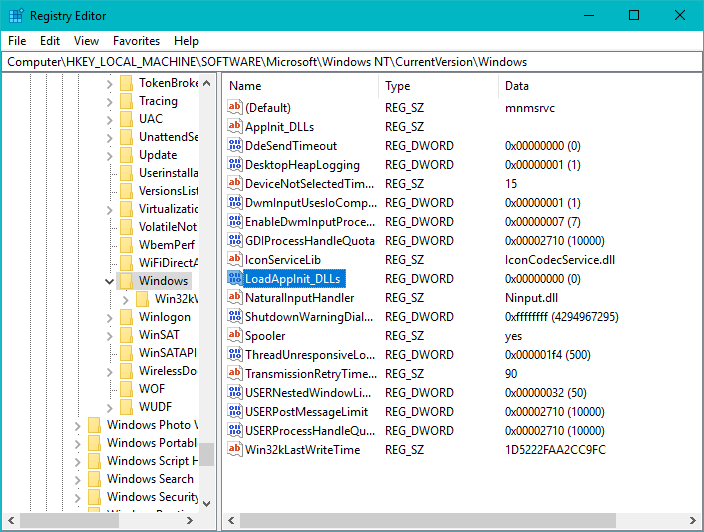
Task: Open the View menu
Action: click(x=86, y=41)
